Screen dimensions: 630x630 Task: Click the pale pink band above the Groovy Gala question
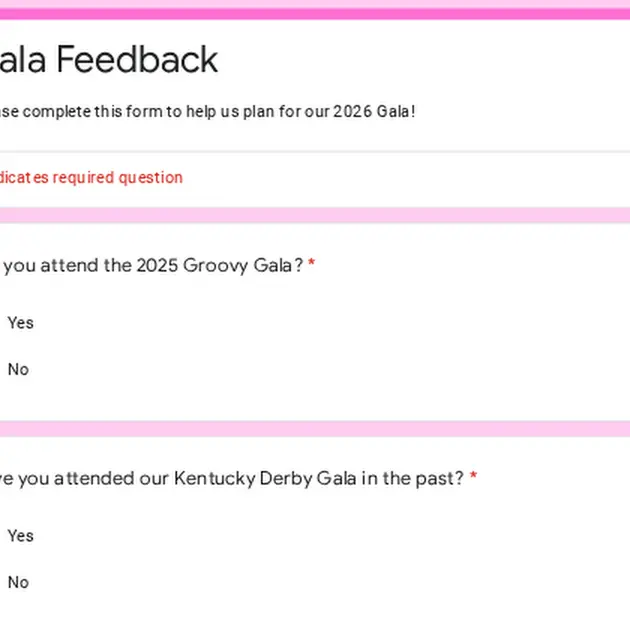(315, 215)
